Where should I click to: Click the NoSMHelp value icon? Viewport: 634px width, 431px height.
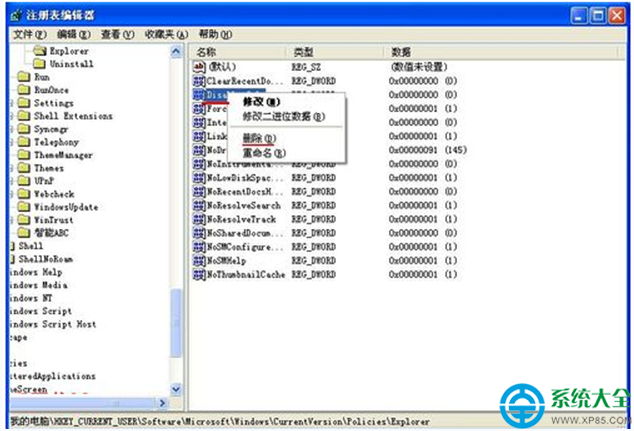199,261
